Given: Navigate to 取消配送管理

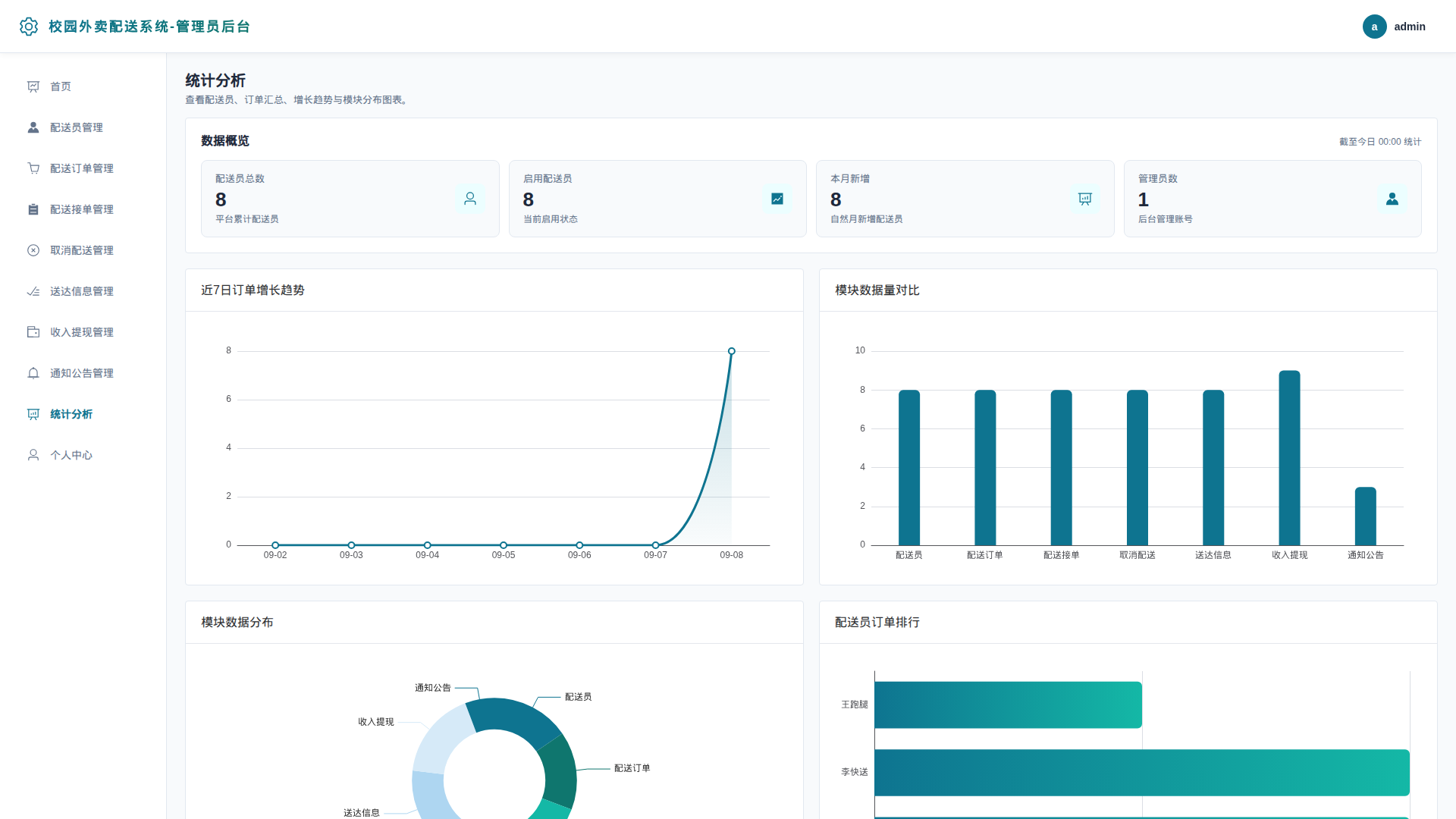Looking at the screenshot, I should click(83, 250).
